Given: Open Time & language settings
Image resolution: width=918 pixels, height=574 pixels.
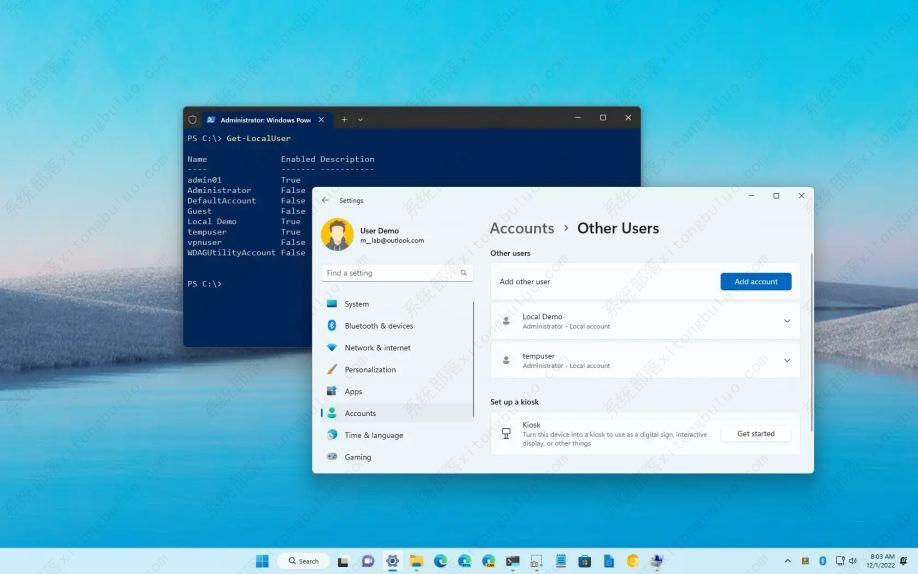Looking at the screenshot, I should pos(373,435).
